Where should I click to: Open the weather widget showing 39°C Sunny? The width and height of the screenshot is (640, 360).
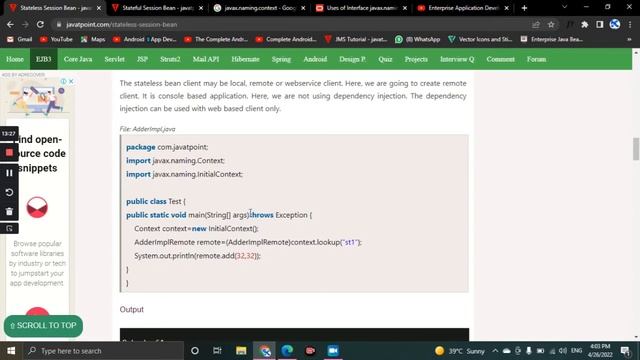460,351
